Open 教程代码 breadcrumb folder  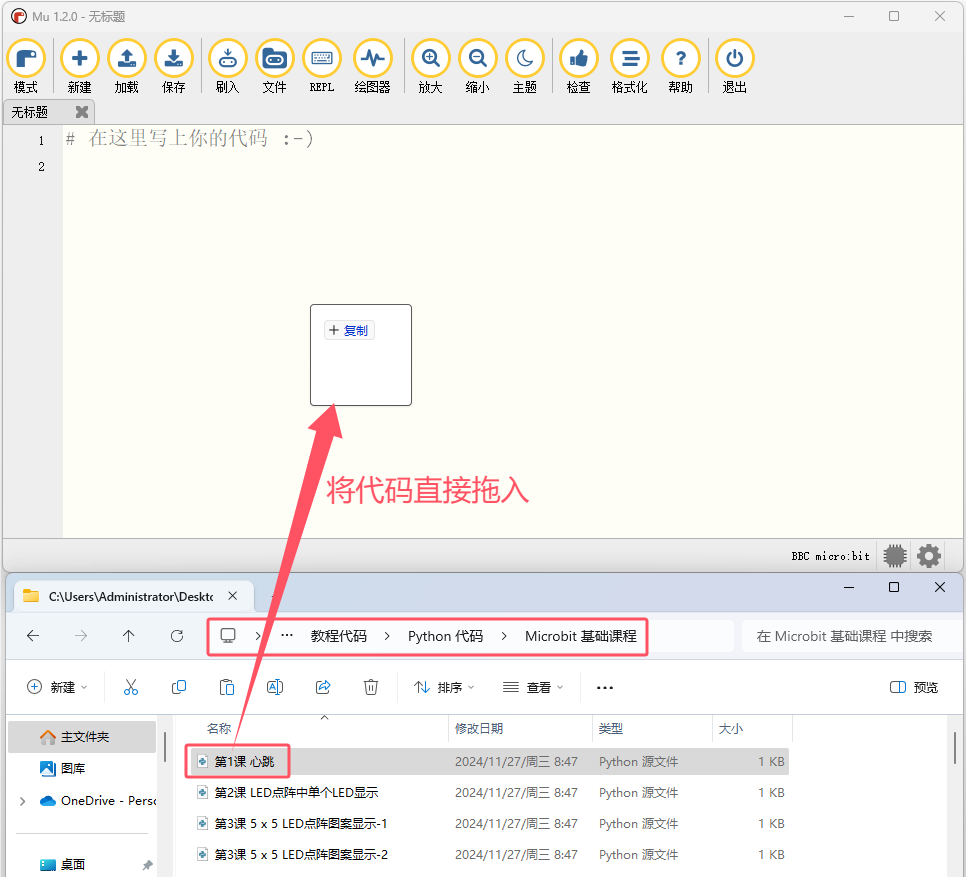(338, 636)
